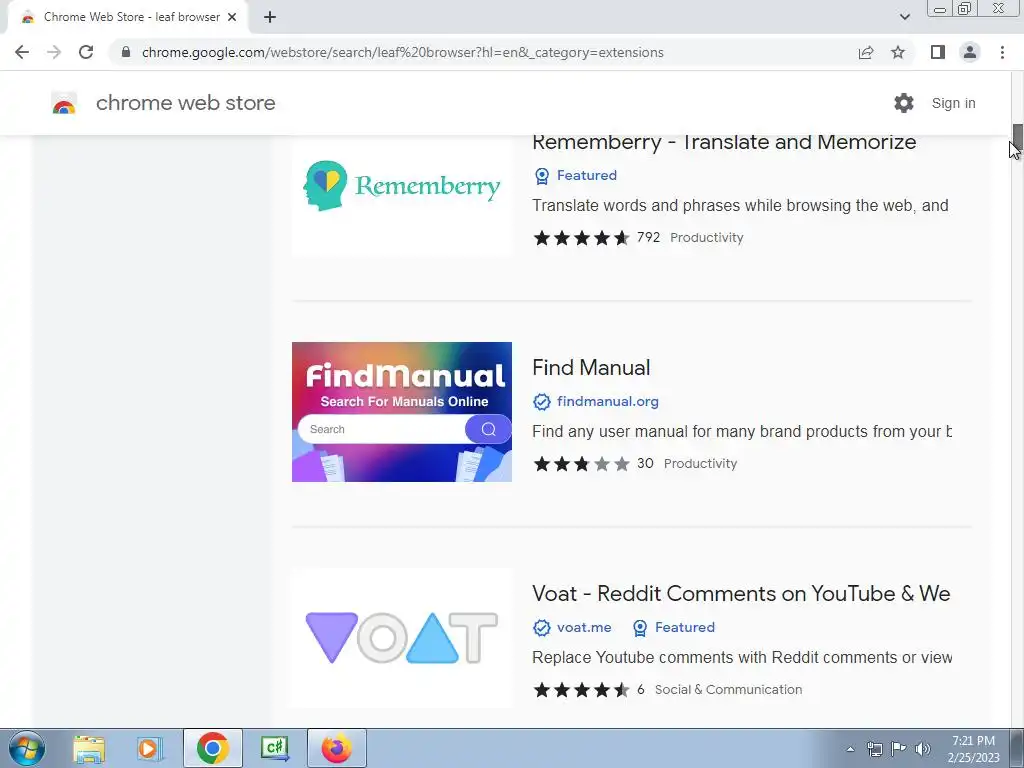Click findmanual.org verified publisher badge icon
This screenshot has height=768, width=1024.
(x=541, y=402)
